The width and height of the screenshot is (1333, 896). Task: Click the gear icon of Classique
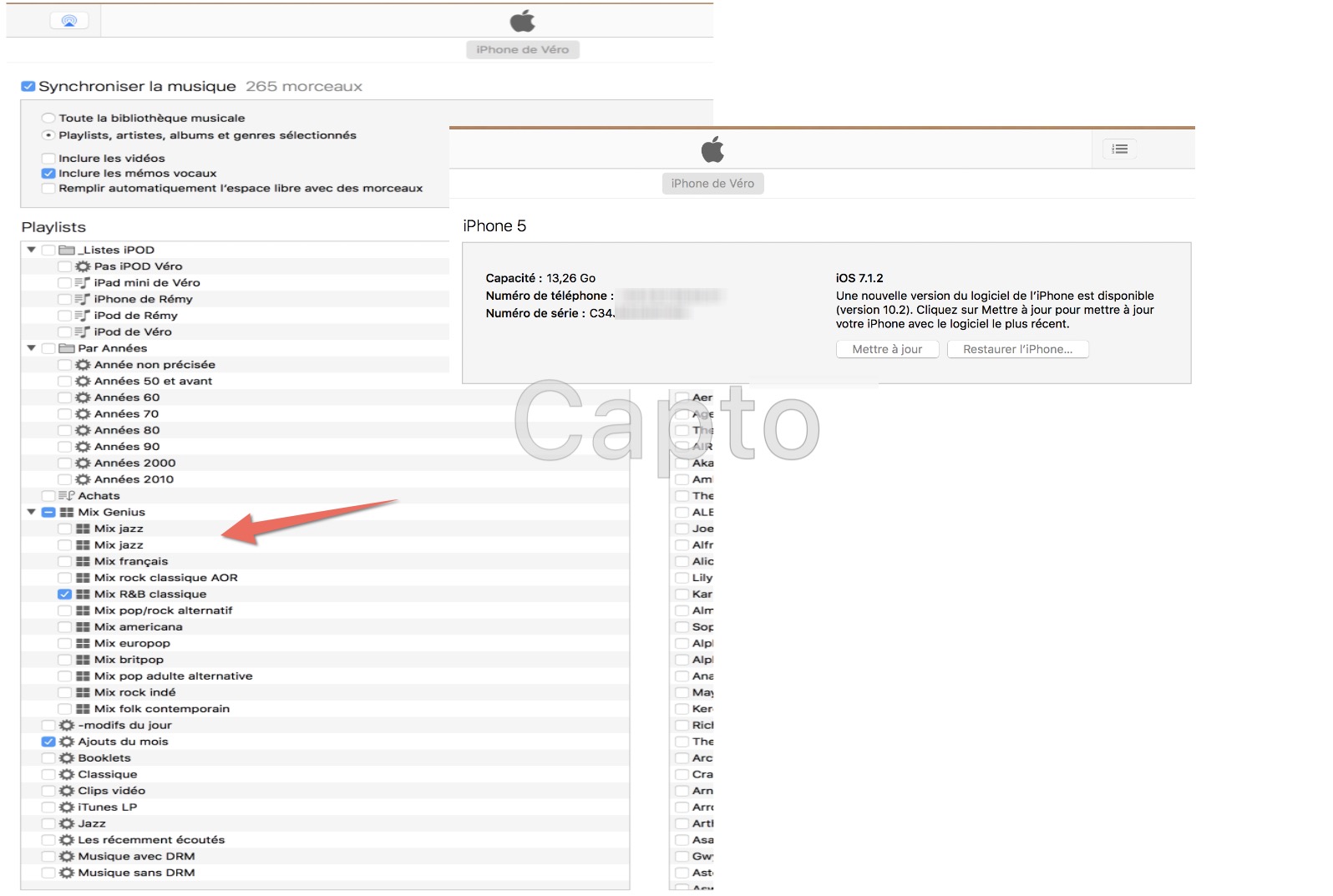pyautogui.click(x=67, y=774)
